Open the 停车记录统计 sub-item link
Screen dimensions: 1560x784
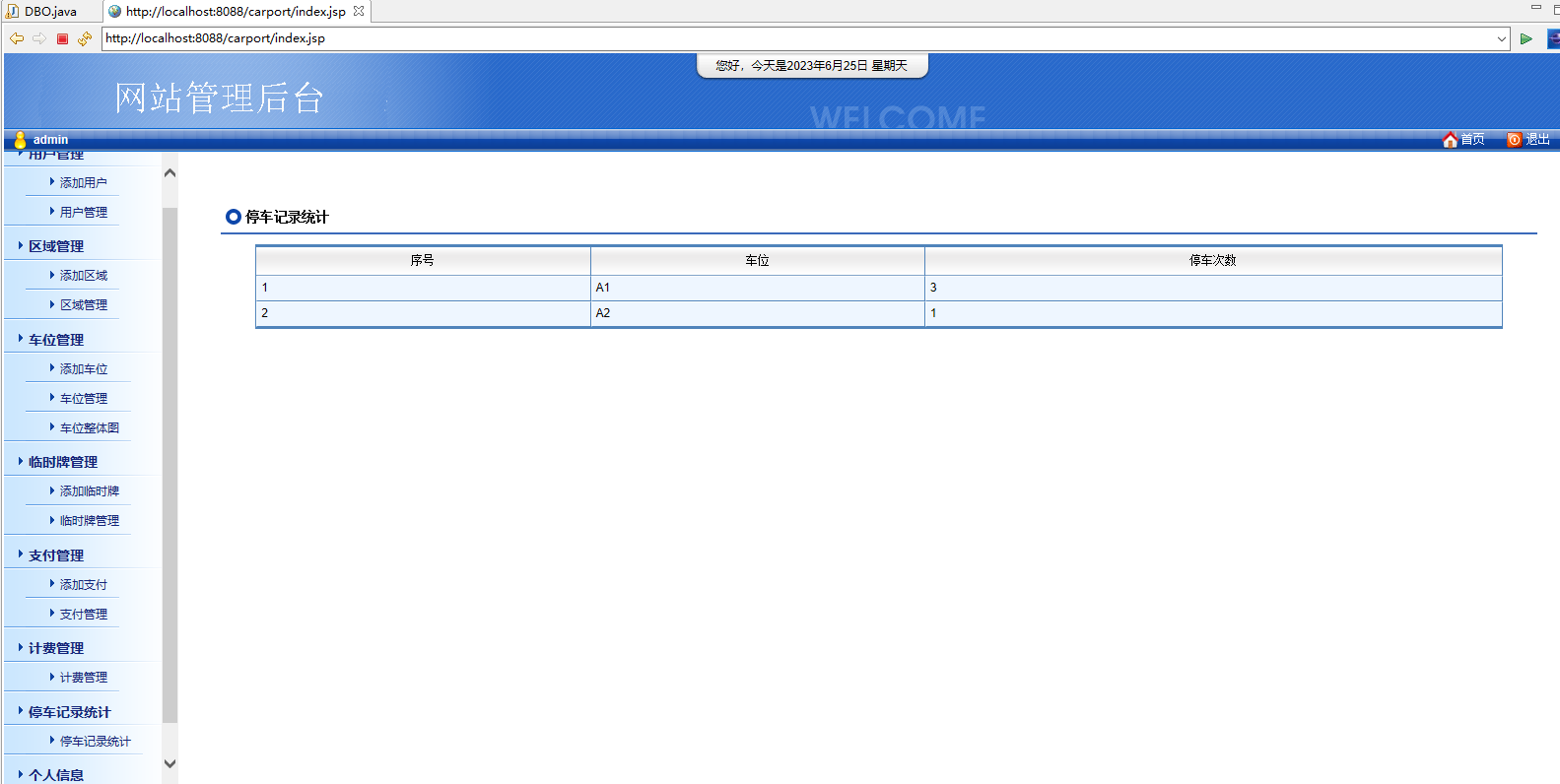click(96, 742)
